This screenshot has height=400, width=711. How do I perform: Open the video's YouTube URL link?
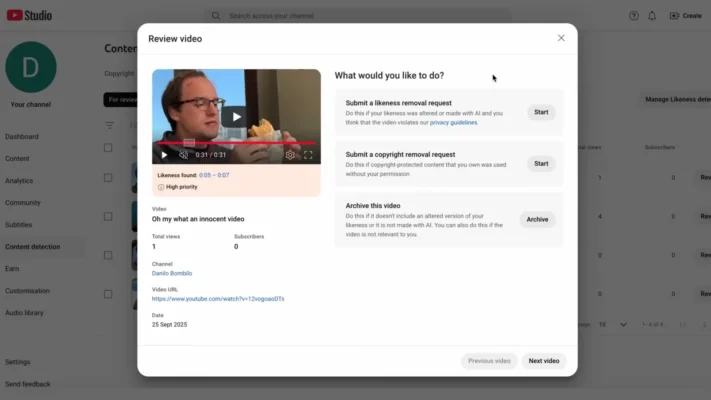(x=218, y=298)
